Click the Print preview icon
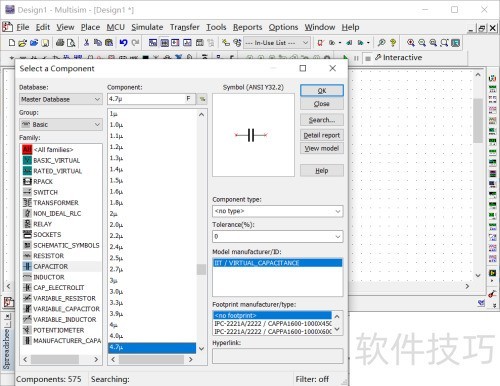Image resolution: width=500 pixels, height=386 pixels. pos(71,43)
